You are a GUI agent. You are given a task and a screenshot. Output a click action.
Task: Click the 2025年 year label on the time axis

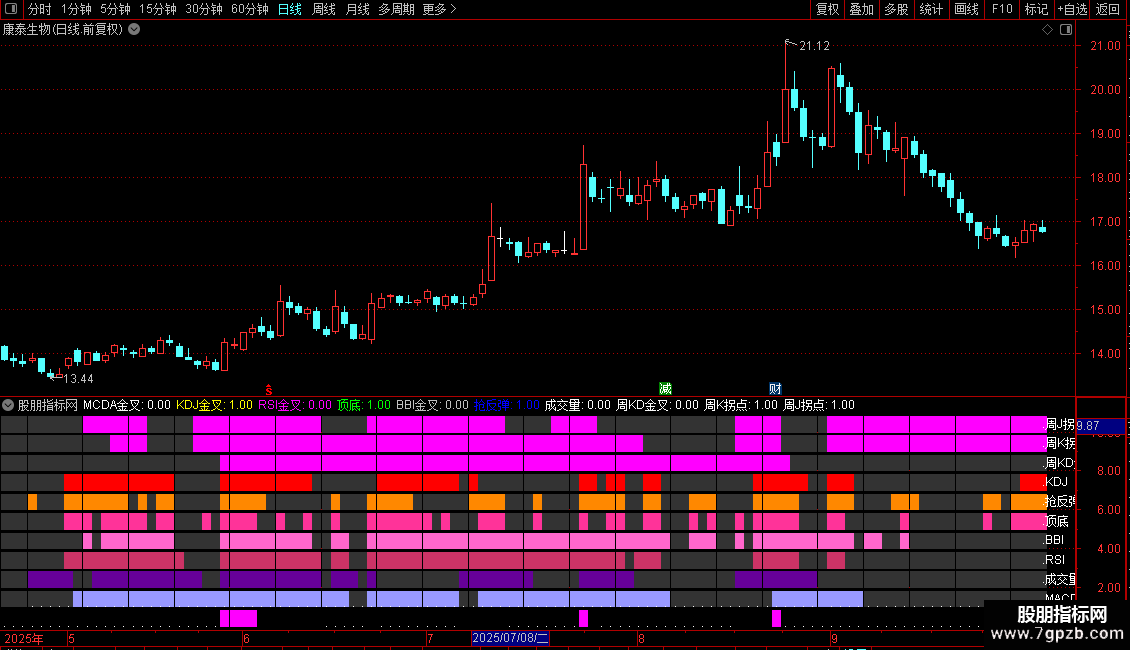click(x=24, y=638)
